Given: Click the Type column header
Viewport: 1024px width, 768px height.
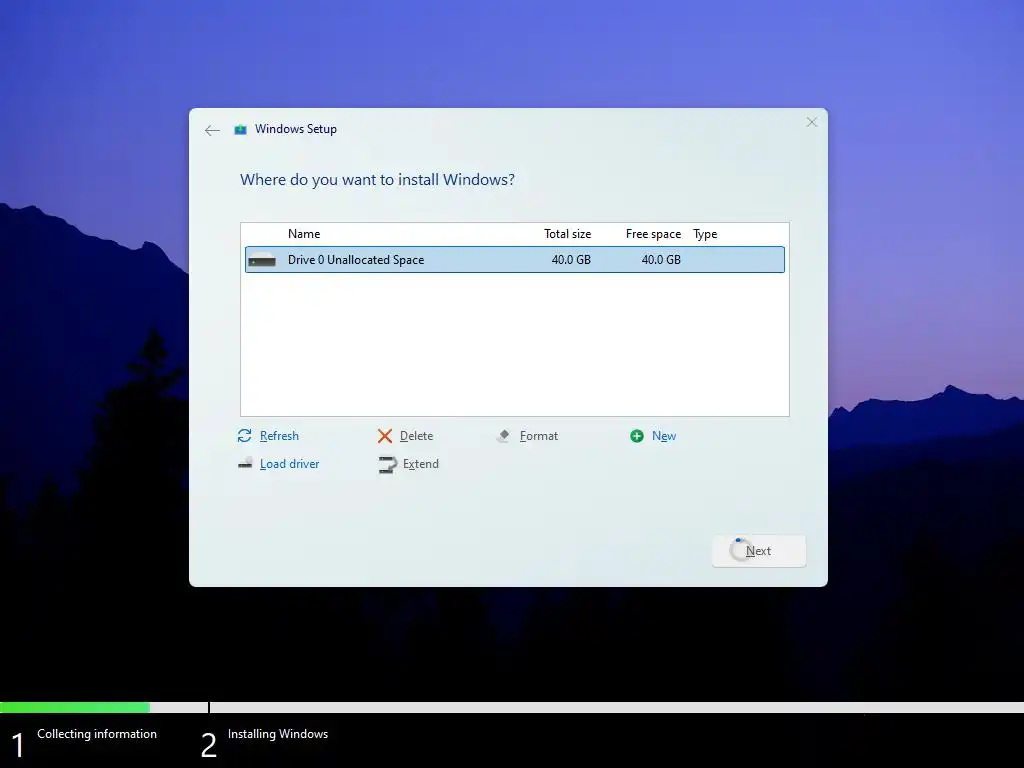Looking at the screenshot, I should point(705,234).
